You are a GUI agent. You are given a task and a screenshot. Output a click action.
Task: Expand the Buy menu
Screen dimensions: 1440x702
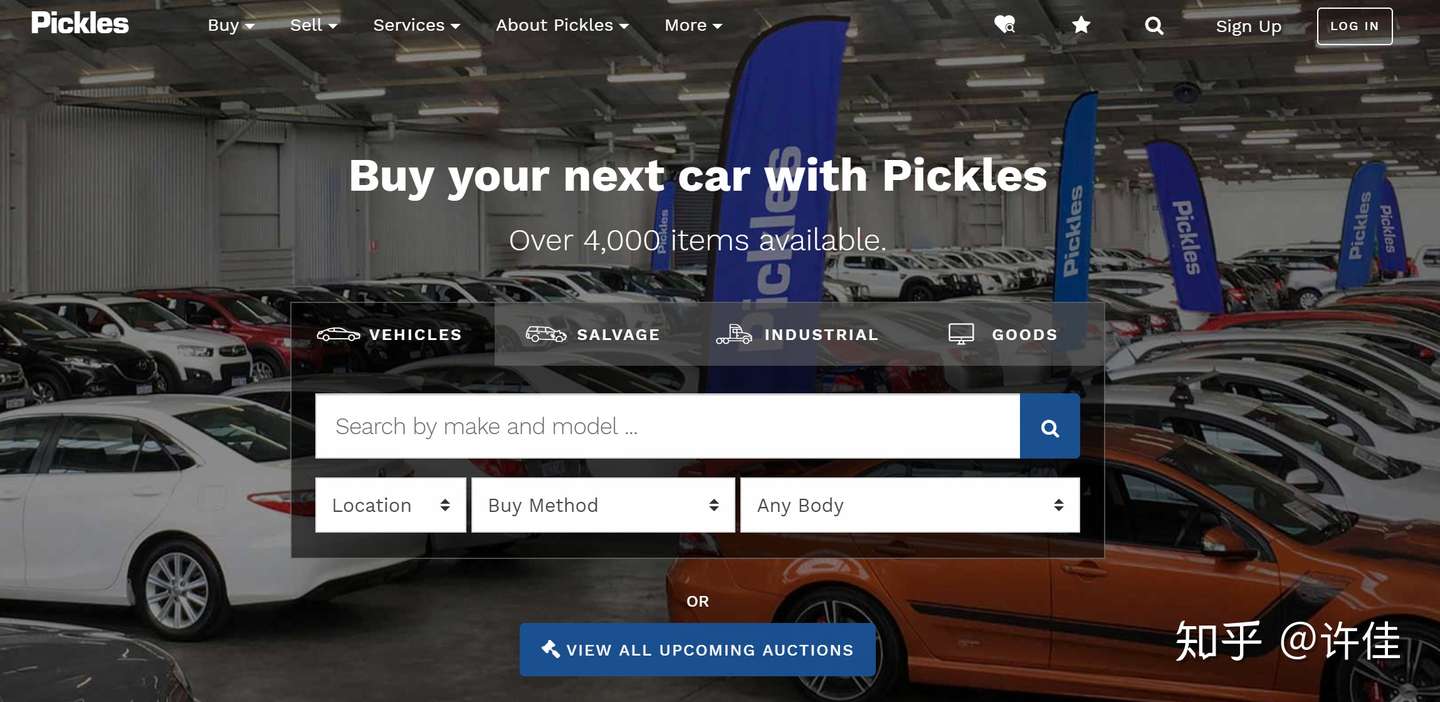pyautogui.click(x=231, y=25)
